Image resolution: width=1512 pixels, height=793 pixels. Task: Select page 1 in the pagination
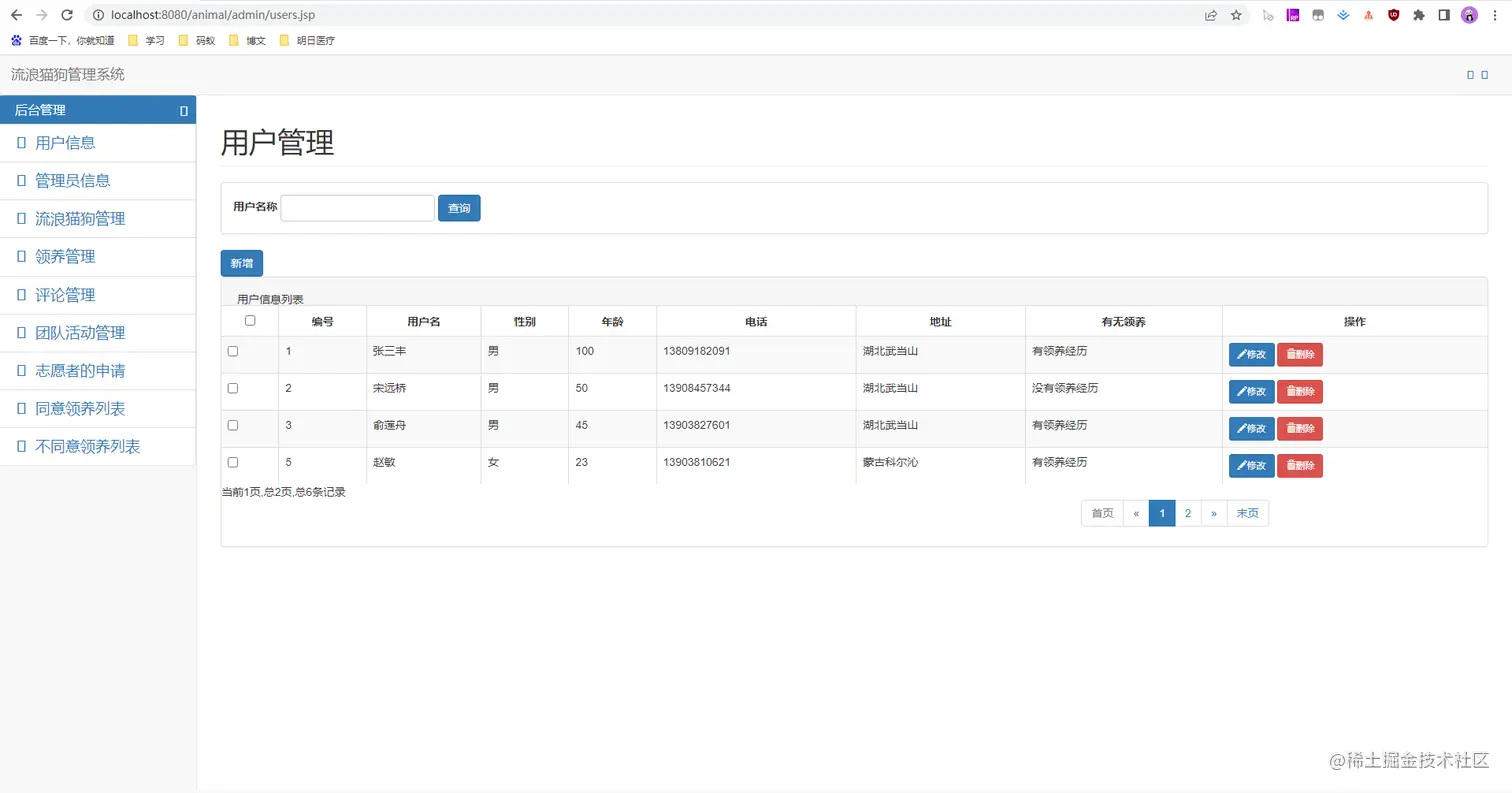coord(1162,513)
